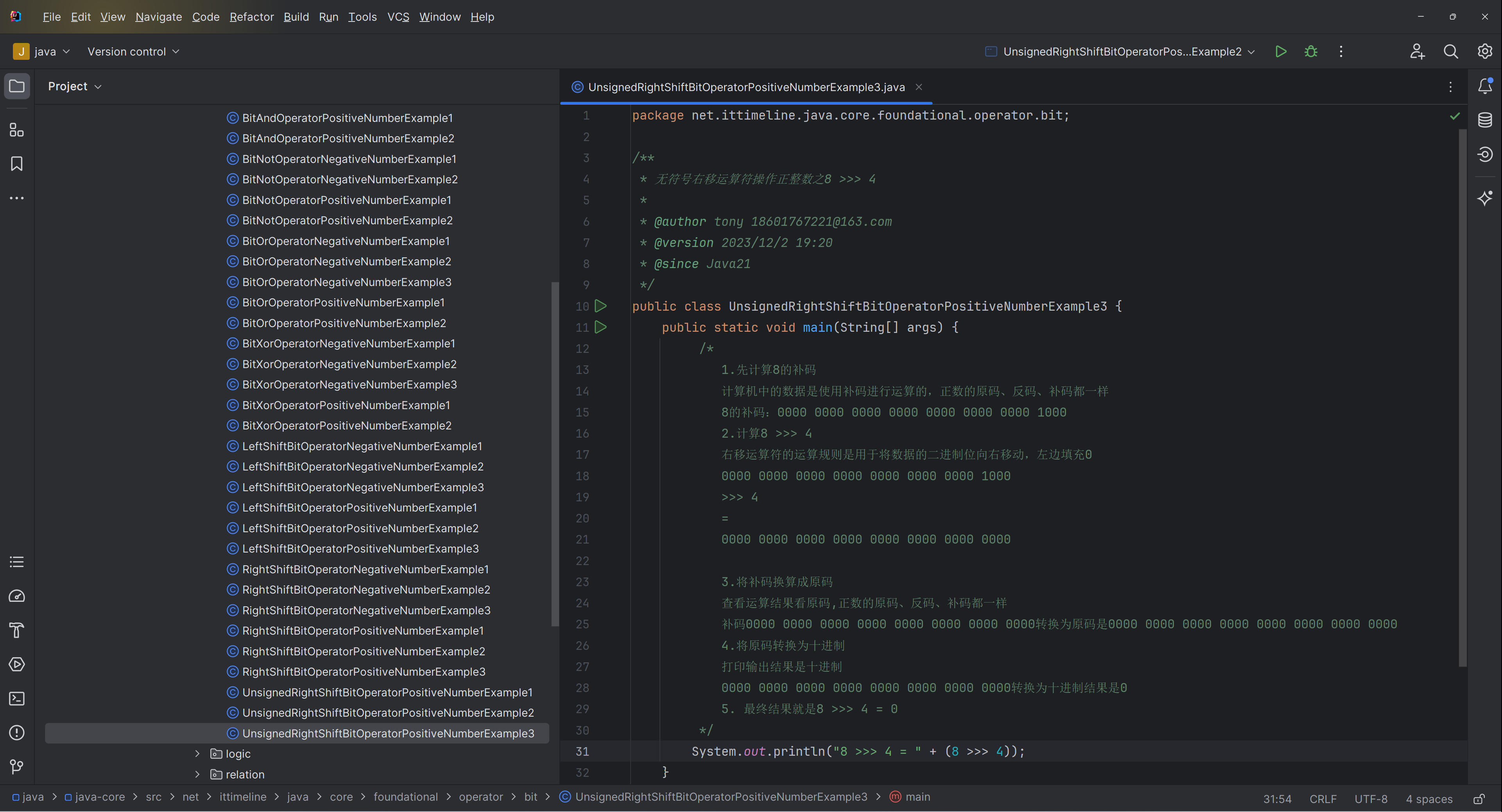1502x812 pixels.
Task: Open the run configuration selector dropdown
Action: tap(1120, 51)
